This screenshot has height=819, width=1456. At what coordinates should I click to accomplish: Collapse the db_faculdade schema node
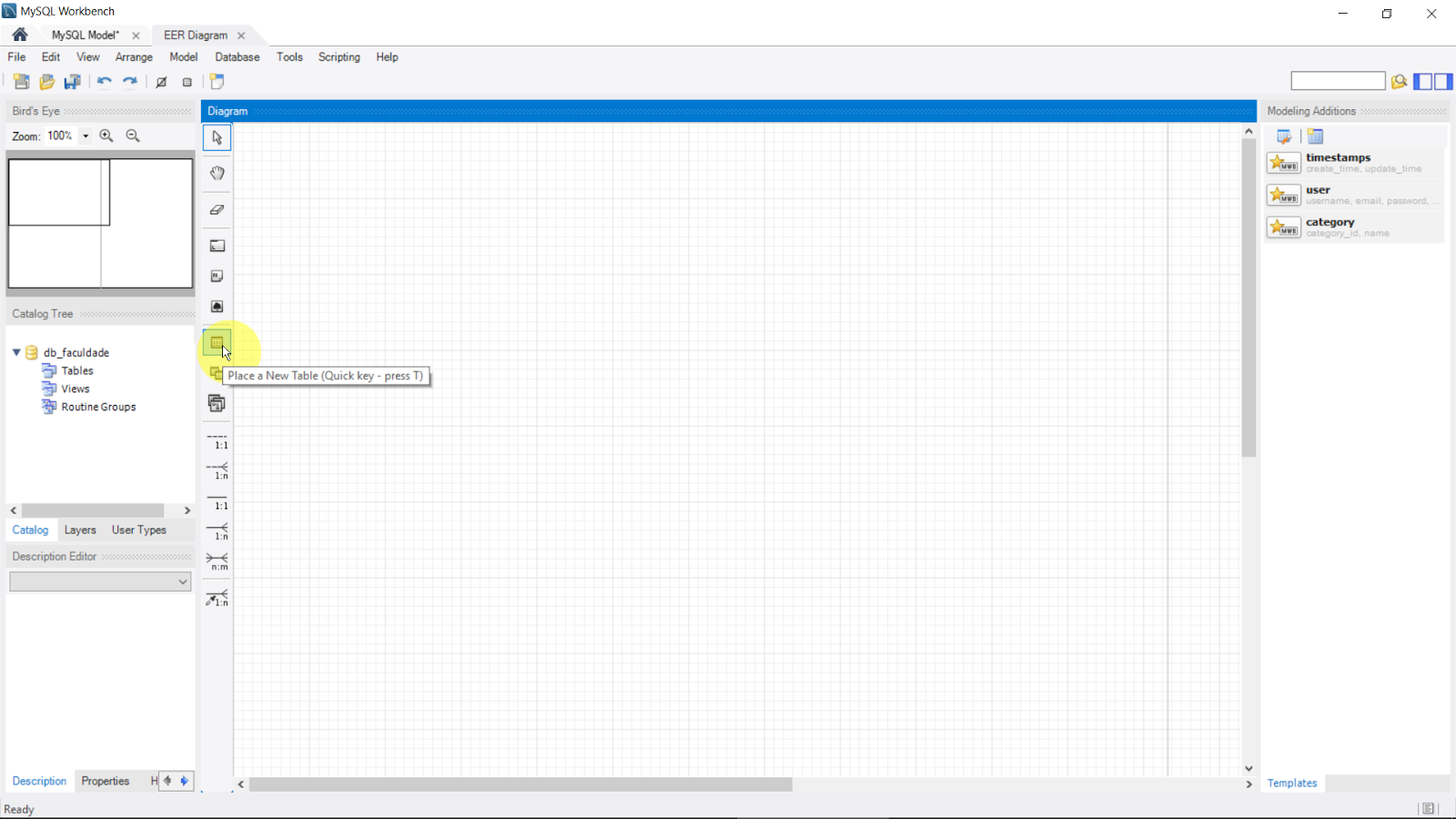pos(16,352)
